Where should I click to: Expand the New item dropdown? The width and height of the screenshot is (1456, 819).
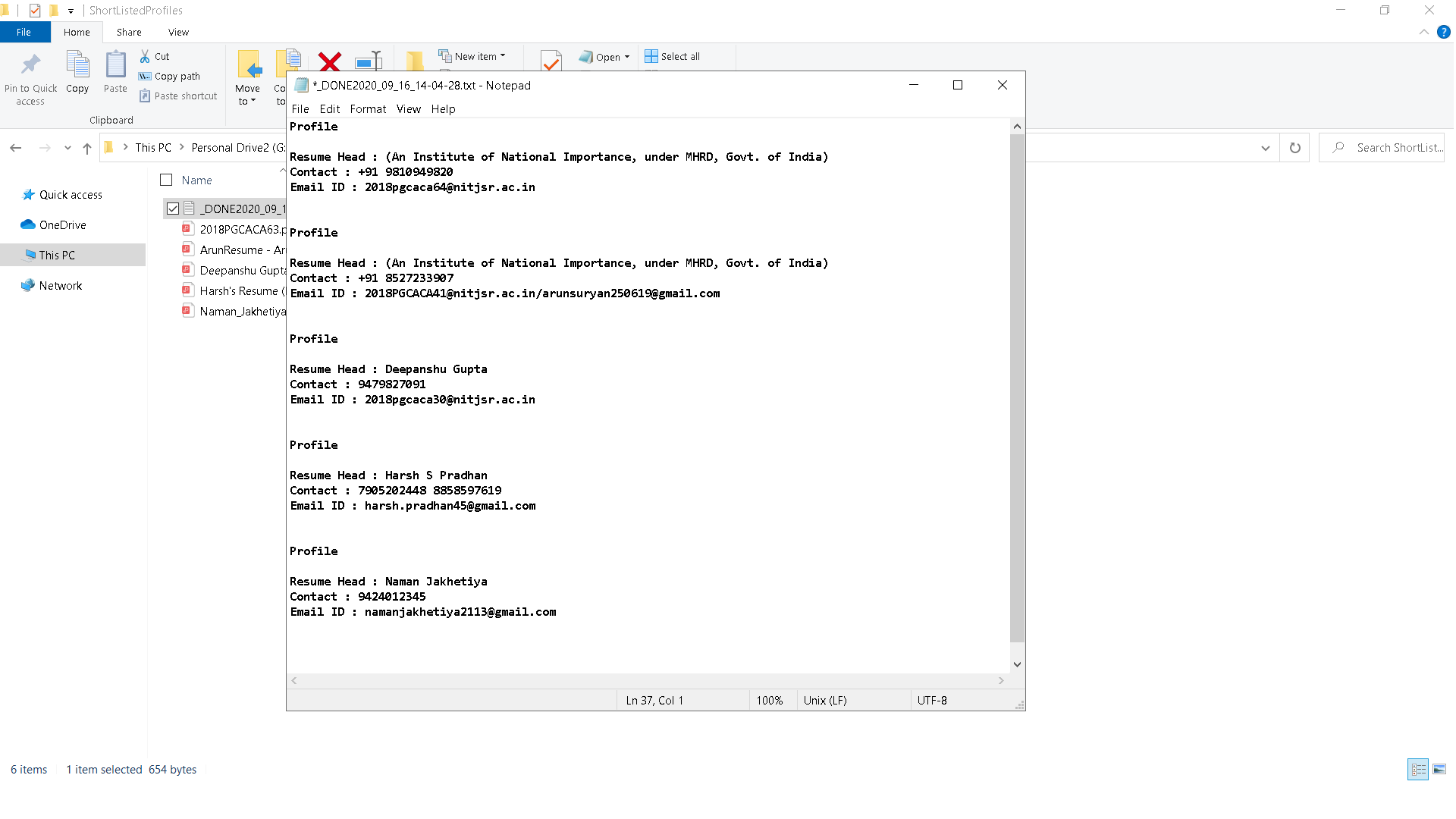[503, 56]
